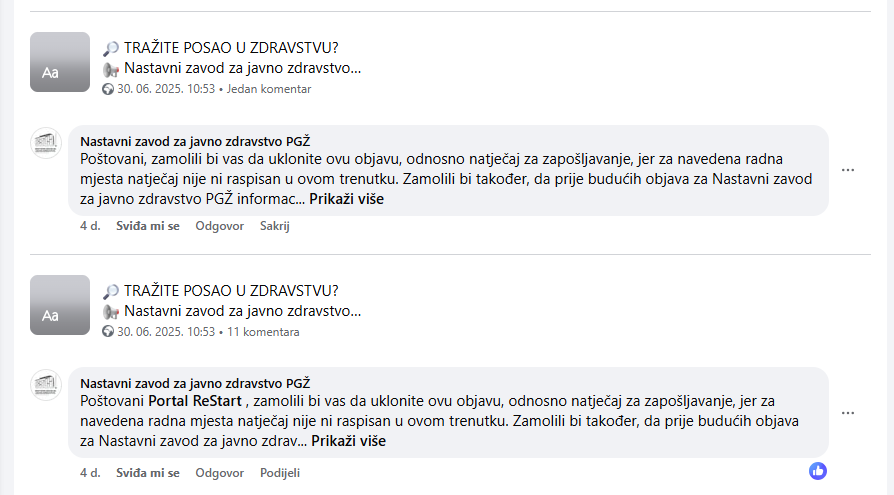Open the Aa thumbnail of the Jedan komentar post
Viewport: 894px width, 495px height.
click(x=60, y=62)
